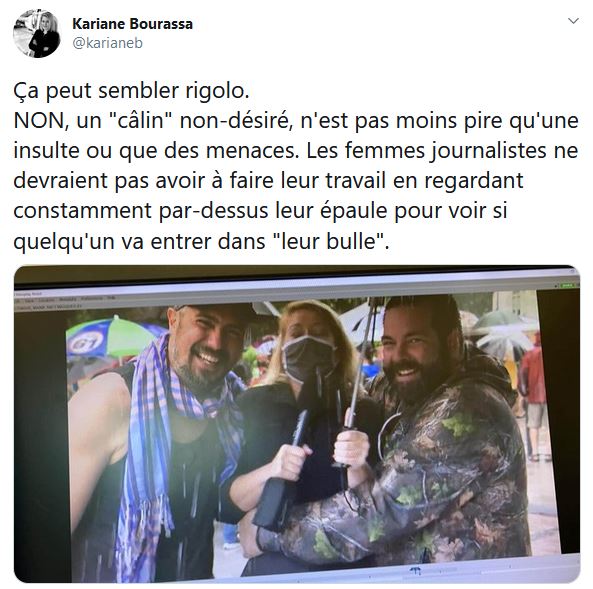Open the tweet options chevron menu
Screen dimensions: 593x589
(x=573, y=21)
